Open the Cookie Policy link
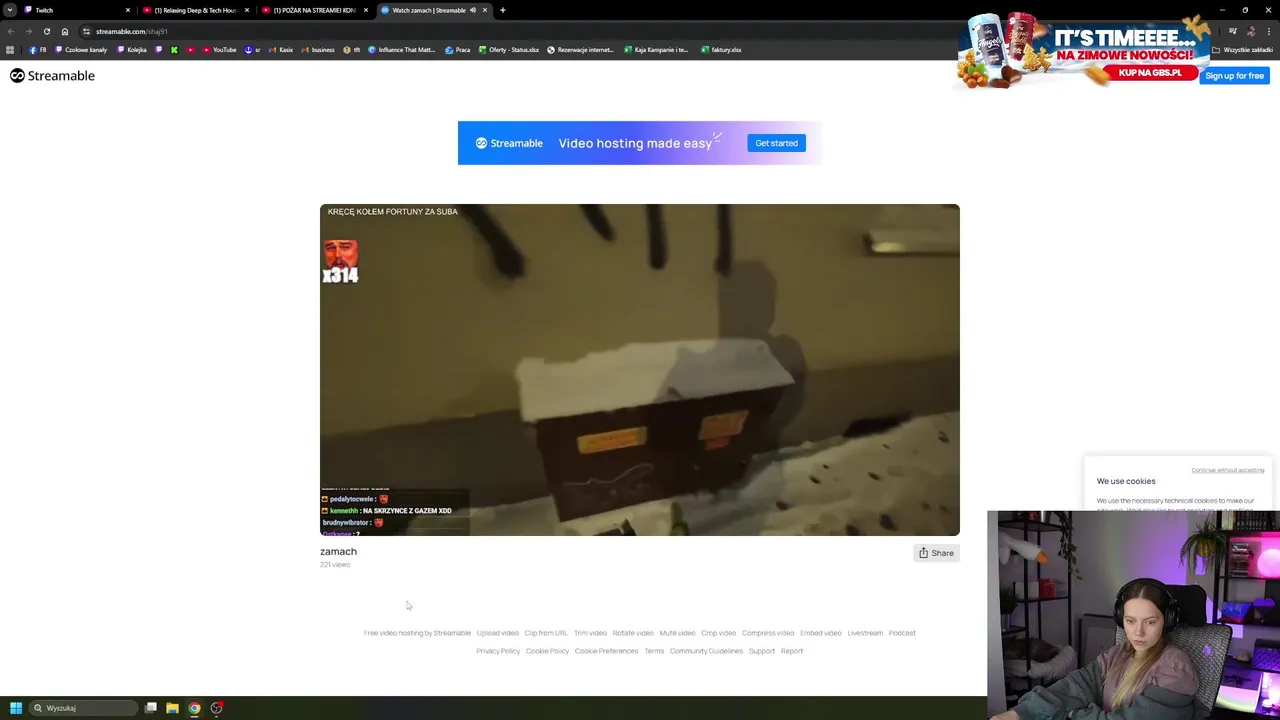The width and height of the screenshot is (1280, 720). 547,651
